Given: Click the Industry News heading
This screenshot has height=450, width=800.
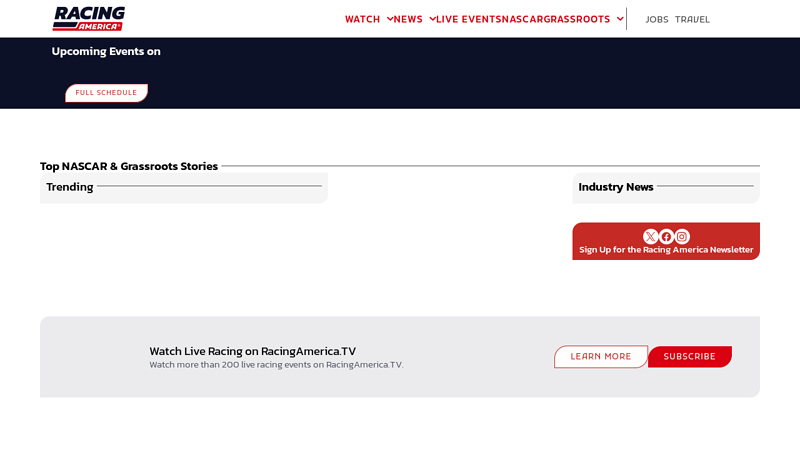Looking at the screenshot, I should tap(616, 187).
